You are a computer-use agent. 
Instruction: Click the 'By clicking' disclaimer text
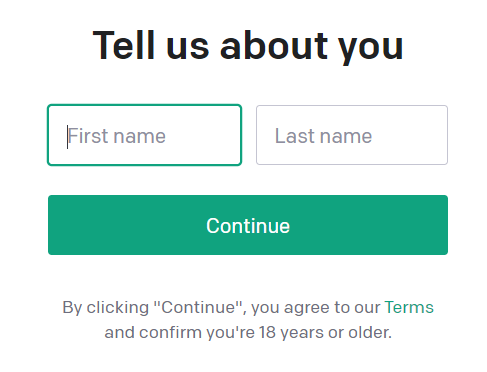coord(105,307)
